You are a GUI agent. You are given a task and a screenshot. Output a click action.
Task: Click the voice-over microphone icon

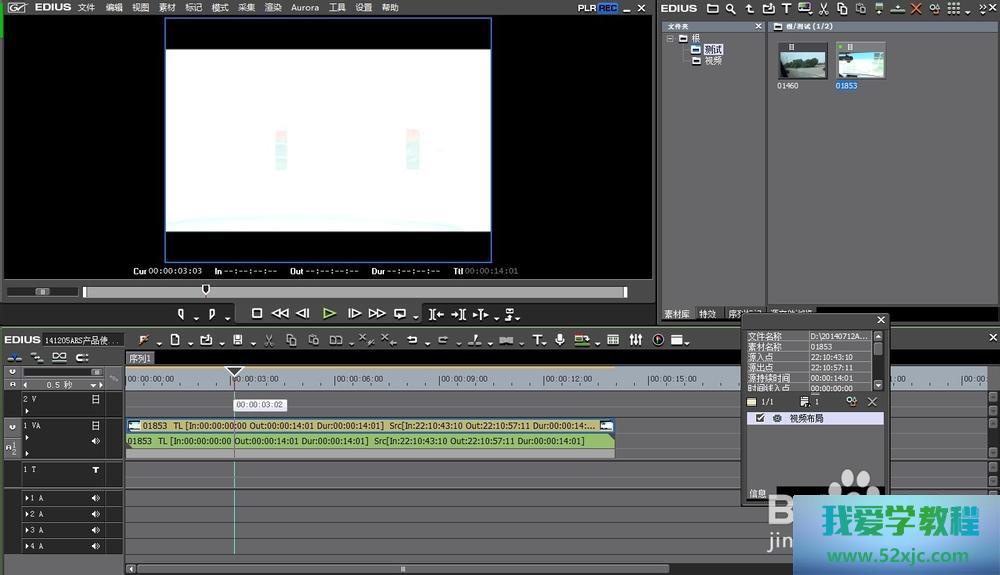[560, 340]
